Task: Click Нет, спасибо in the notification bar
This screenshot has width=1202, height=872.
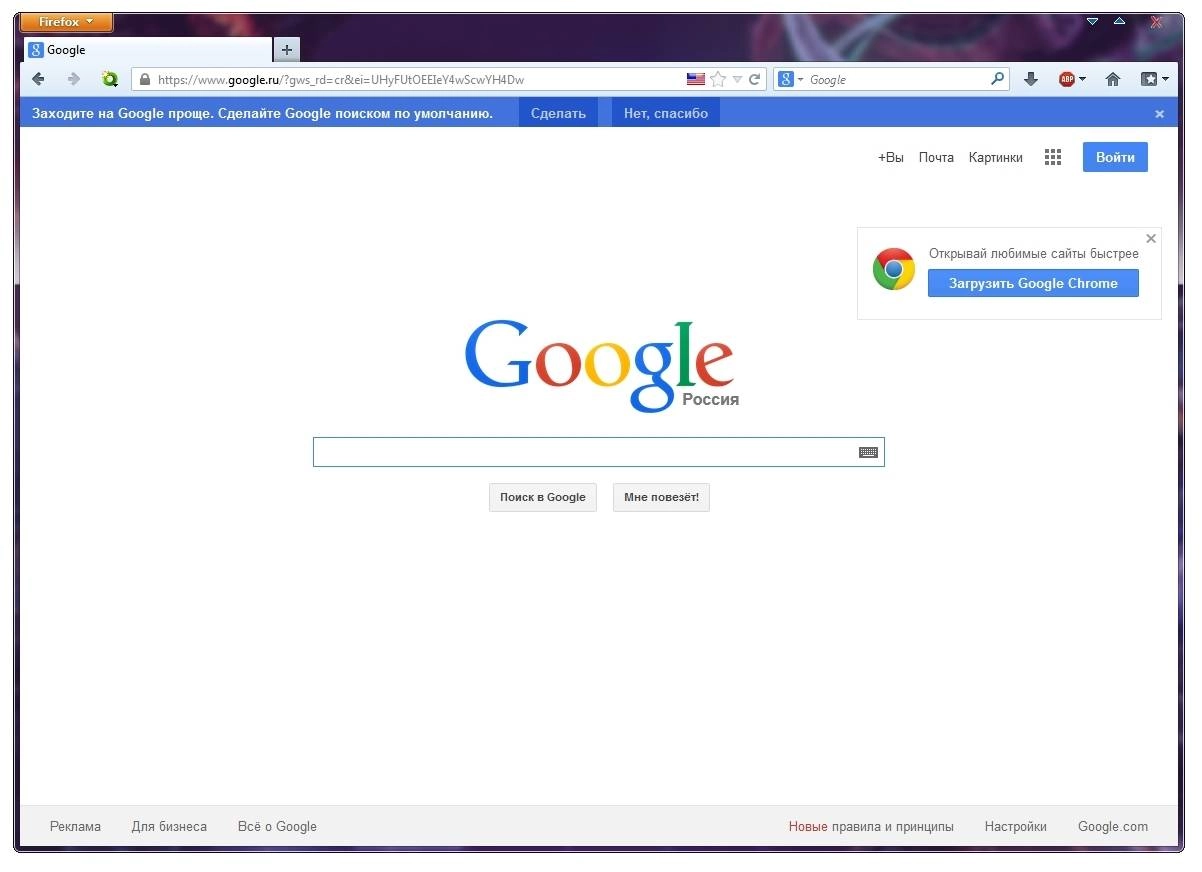Action: pos(666,113)
